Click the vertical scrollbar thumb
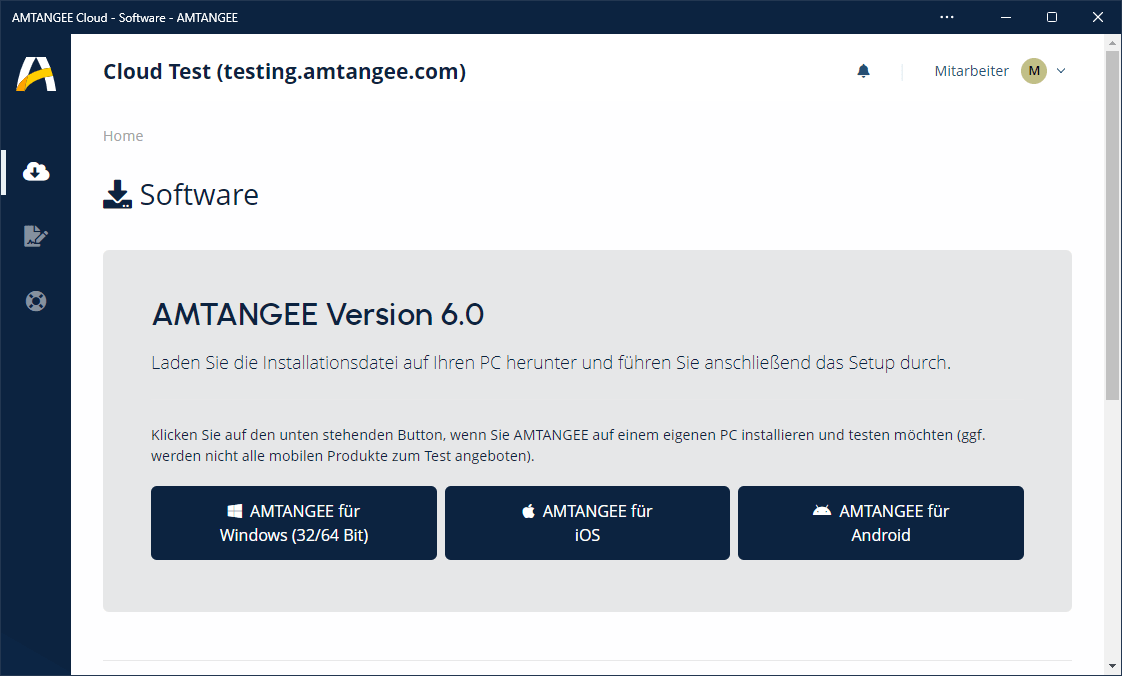The image size is (1122, 676). click(1112, 225)
